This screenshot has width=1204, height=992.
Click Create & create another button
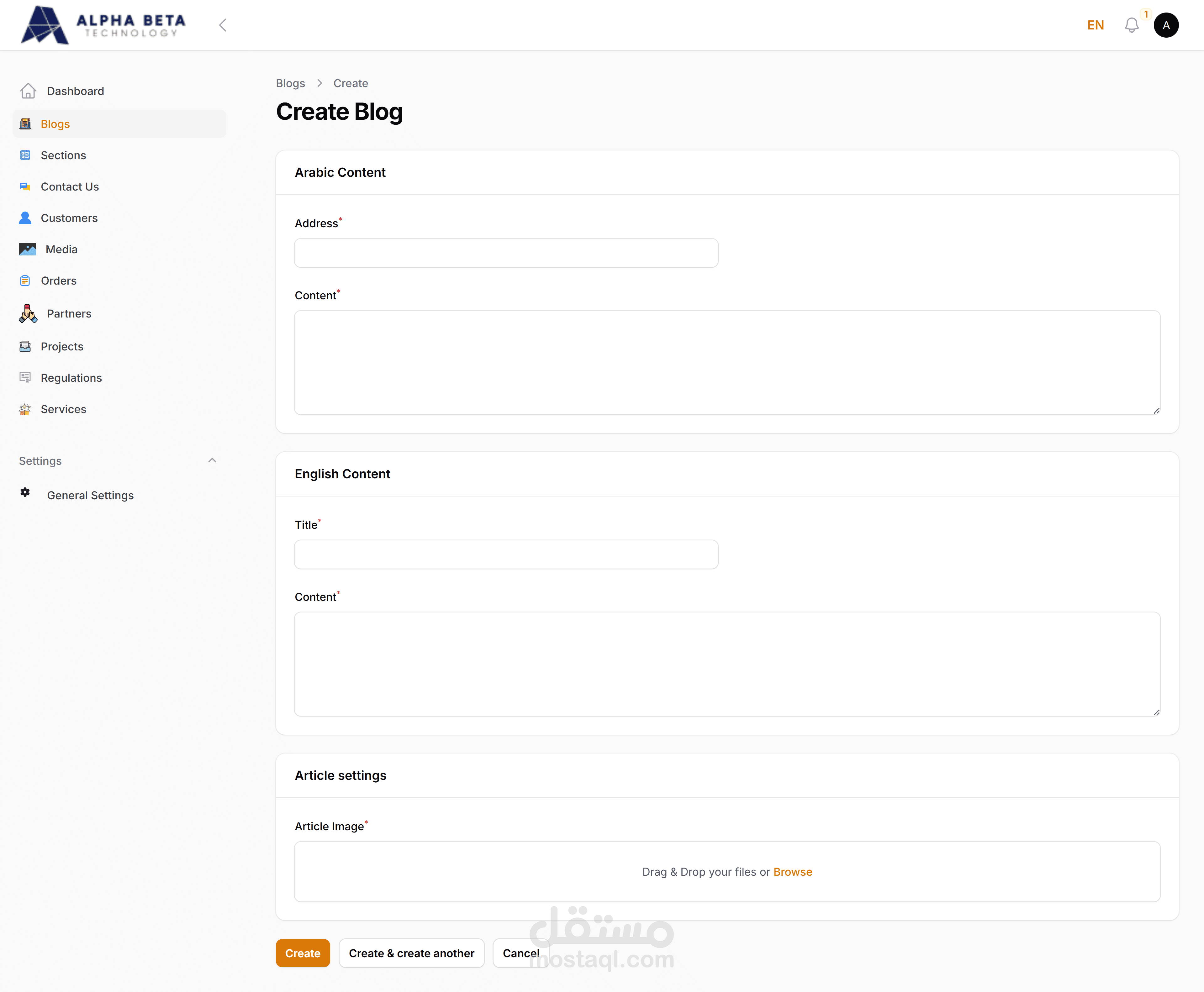pos(412,953)
